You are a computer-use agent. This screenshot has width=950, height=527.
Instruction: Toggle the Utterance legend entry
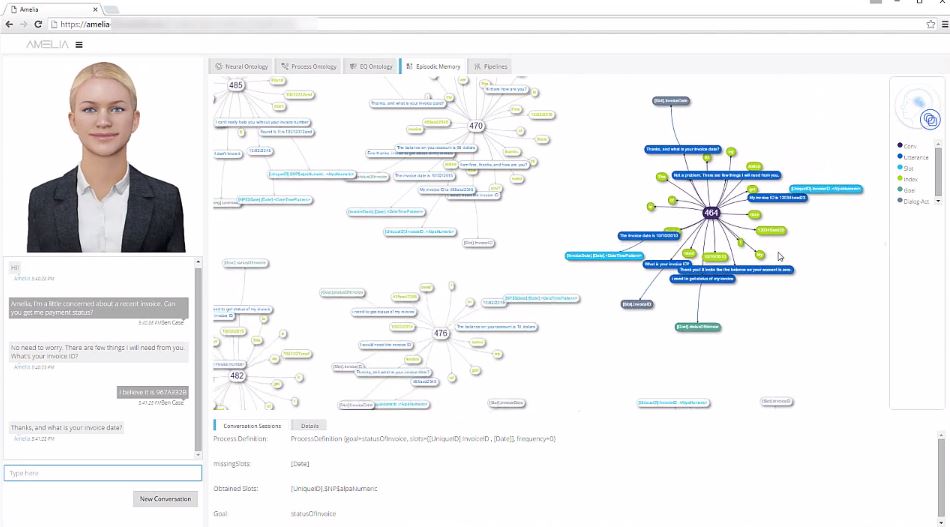[x=914, y=157]
